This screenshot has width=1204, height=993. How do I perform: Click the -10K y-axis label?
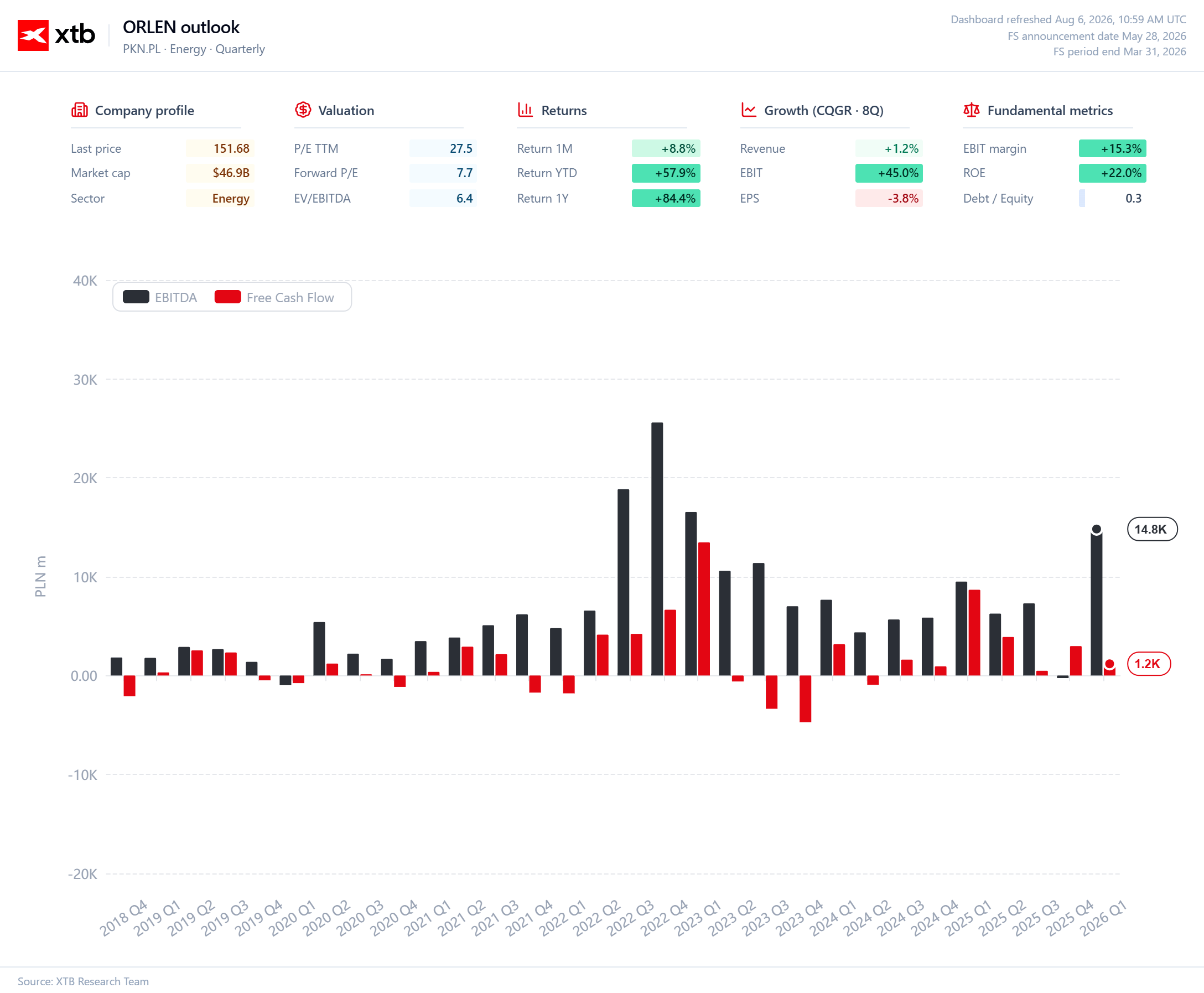83,775
